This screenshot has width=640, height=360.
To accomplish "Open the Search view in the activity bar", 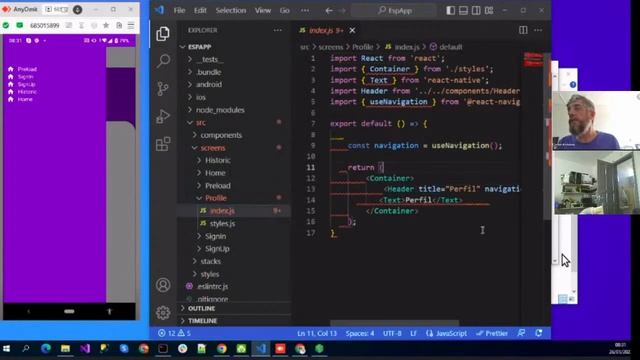I will [163, 61].
